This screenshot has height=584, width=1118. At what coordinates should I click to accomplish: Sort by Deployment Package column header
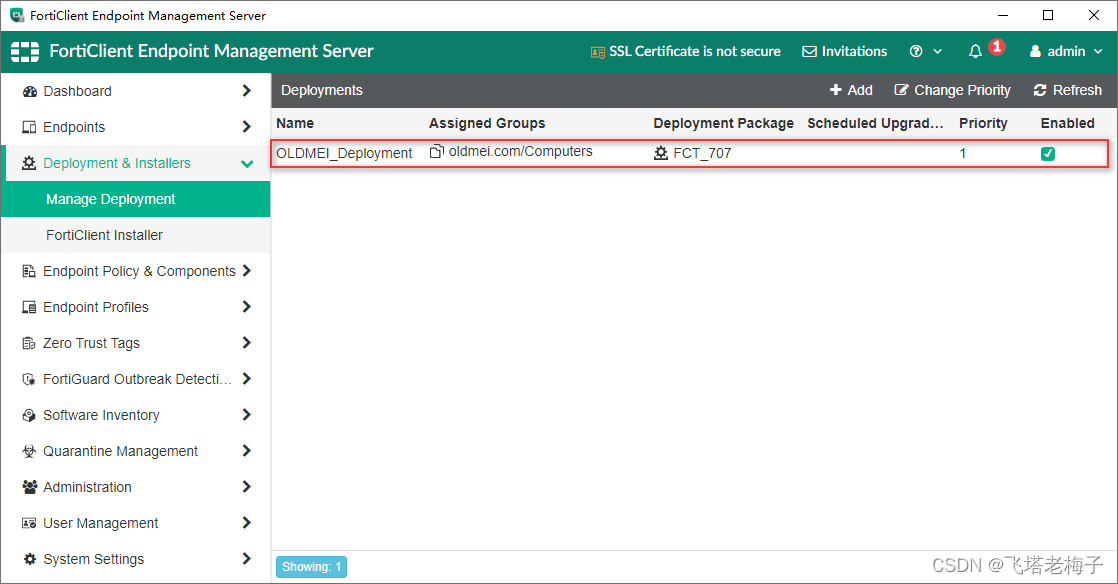tap(724, 123)
